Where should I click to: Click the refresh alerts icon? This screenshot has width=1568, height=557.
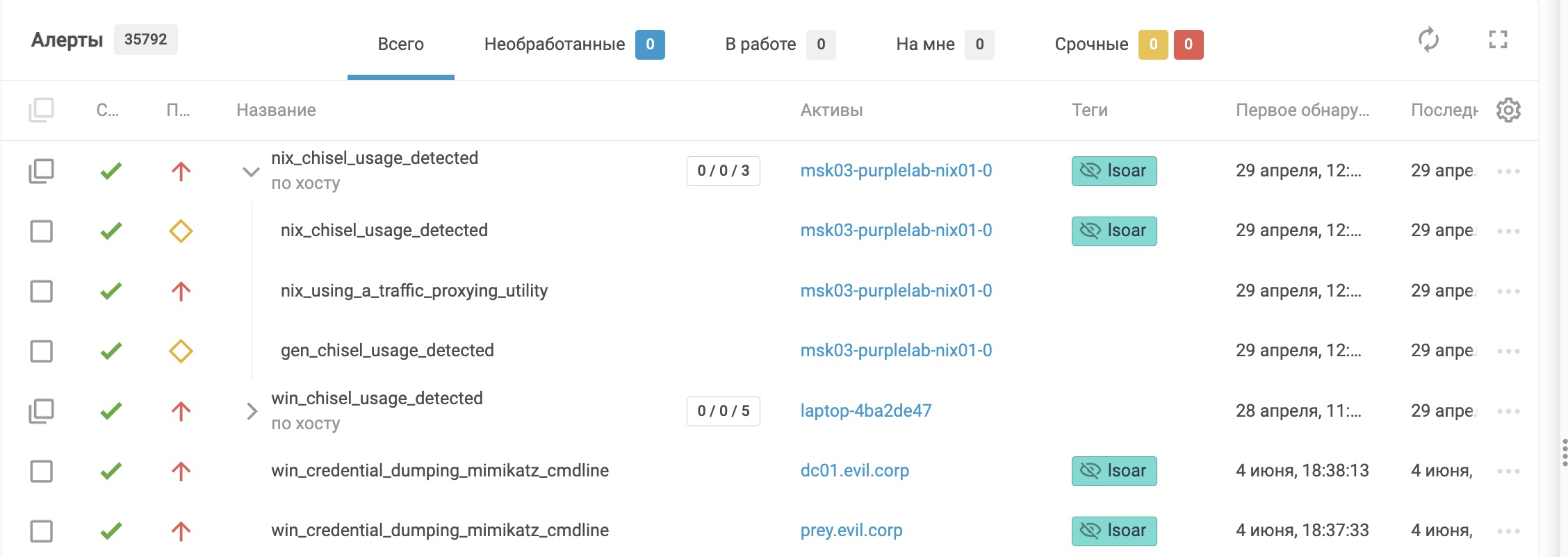coord(1428,40)
